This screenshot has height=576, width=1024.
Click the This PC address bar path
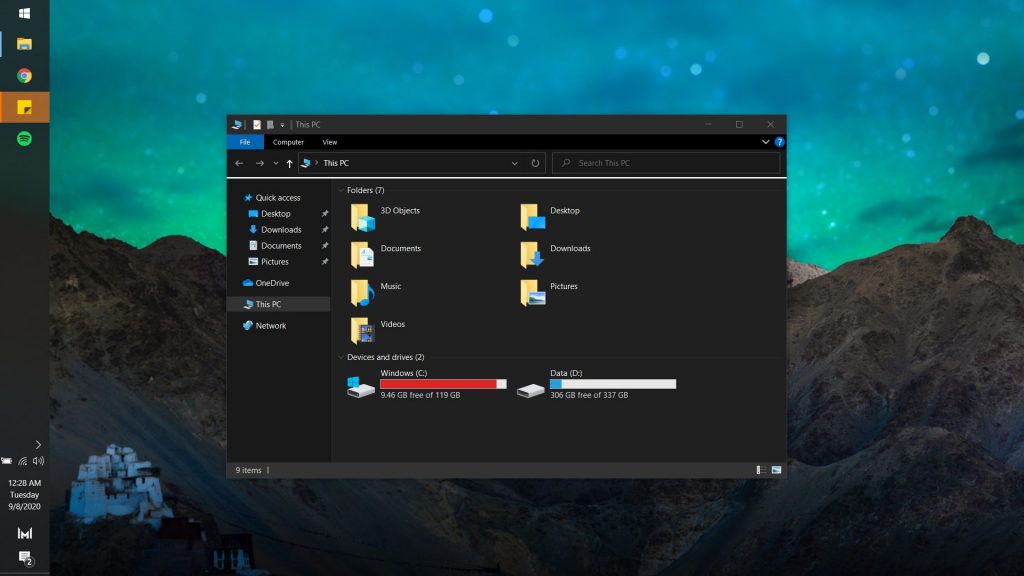336,163
